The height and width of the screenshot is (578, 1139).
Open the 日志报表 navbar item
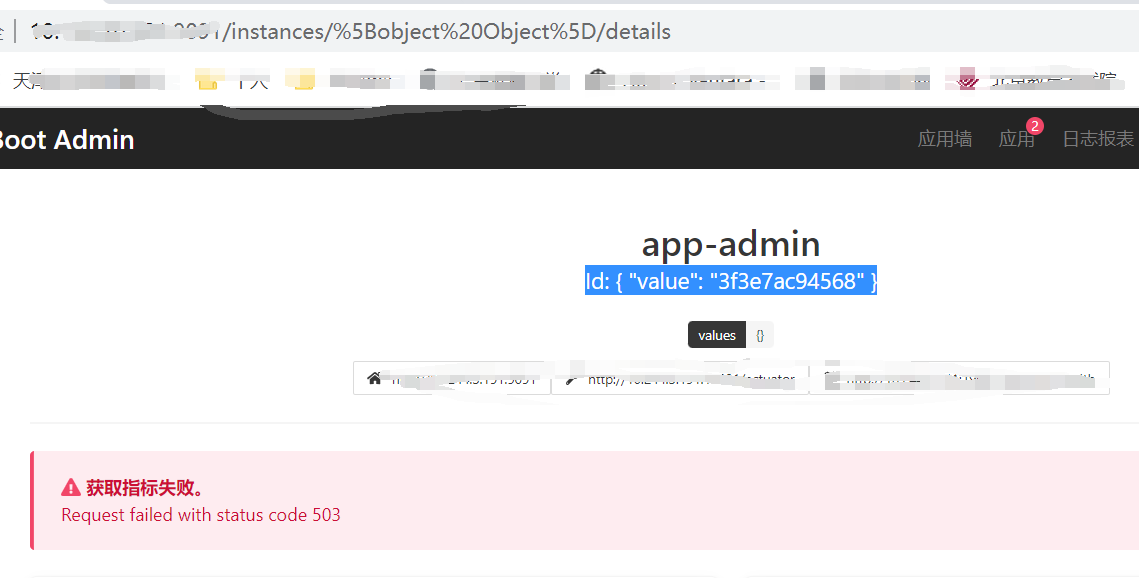coord(1100,139)
